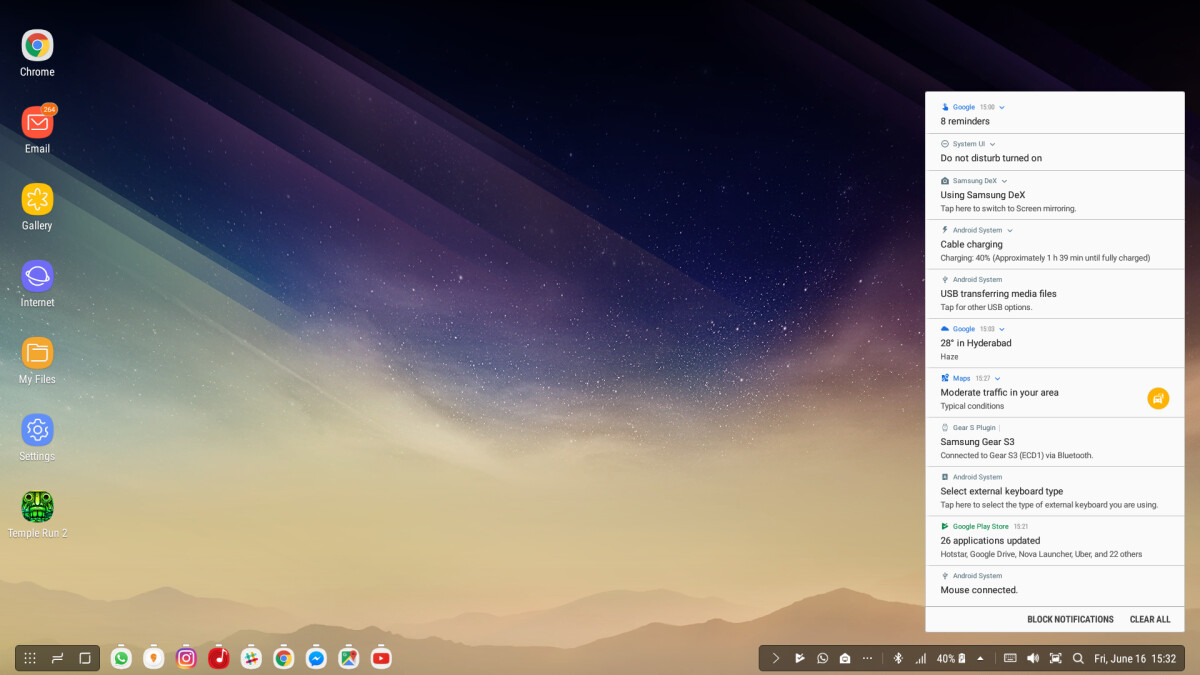The height and width of the screenshot is (675, 1200).
Task: Open My Files from the desktop
Action: point(37,352)
